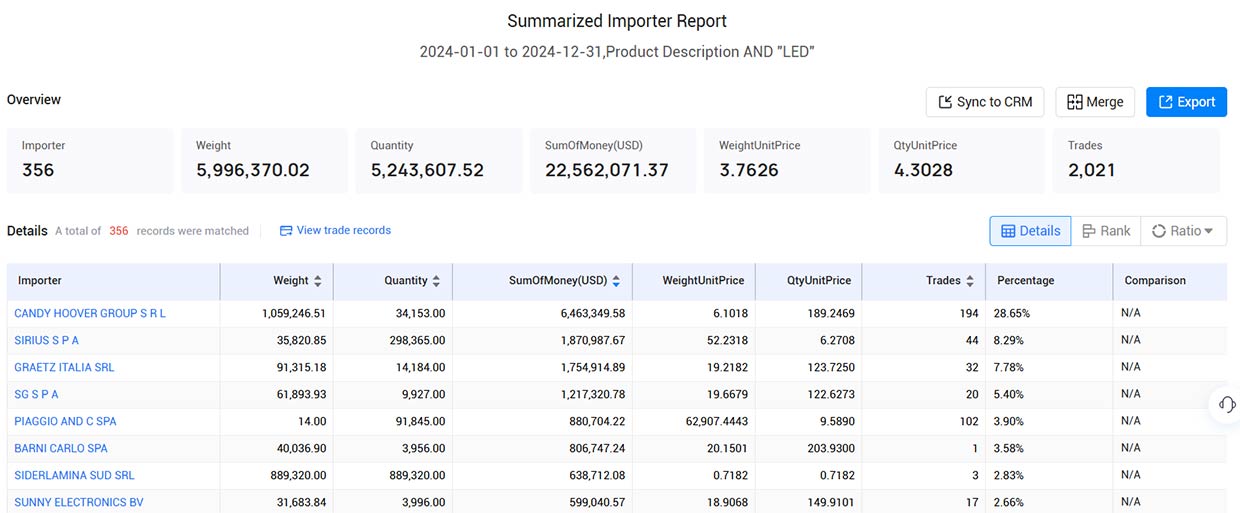
Task: Click sum value 806,747.24
Action: pos(597,448)
